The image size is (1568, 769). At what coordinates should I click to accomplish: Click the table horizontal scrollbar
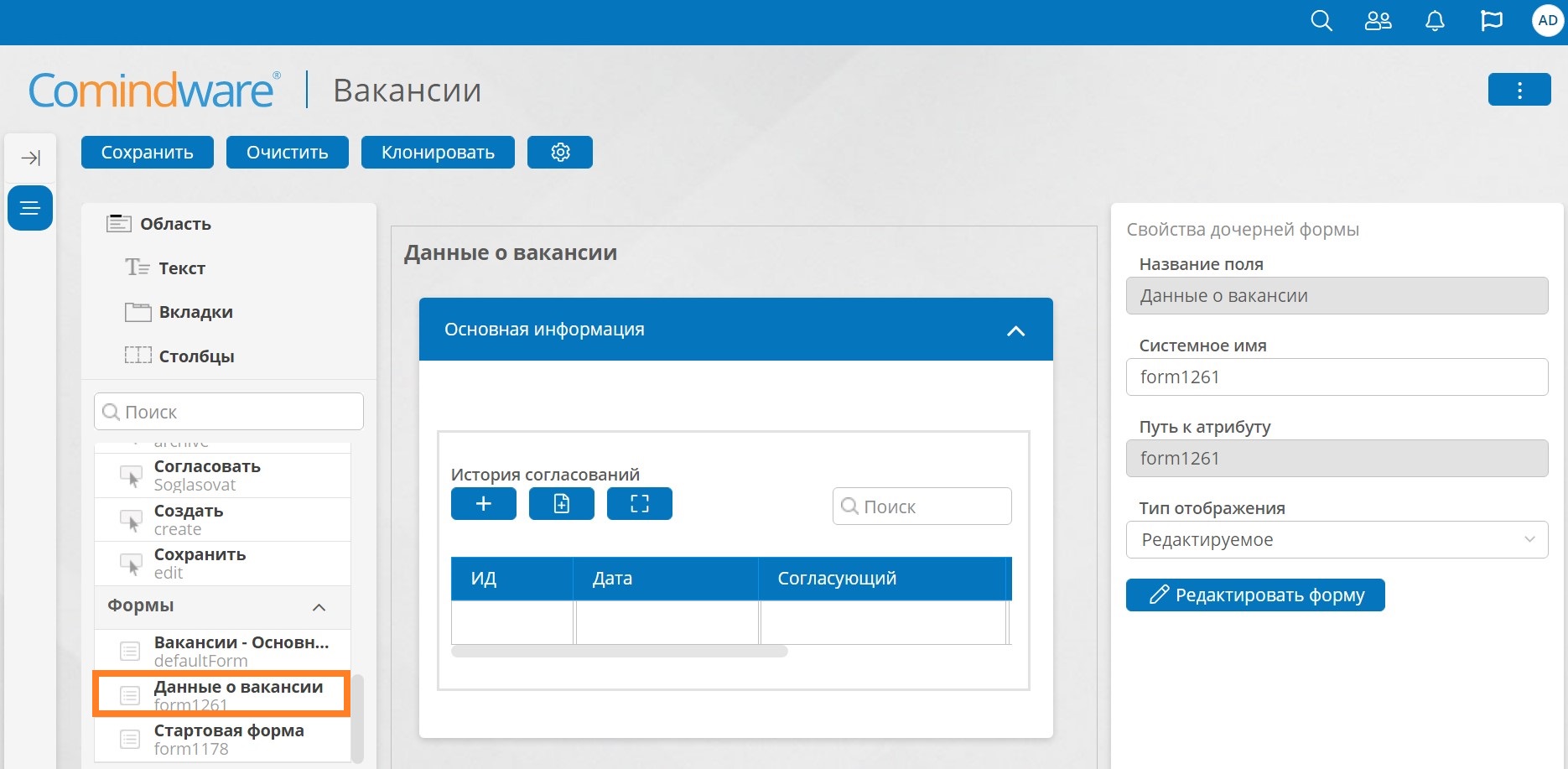[620, 652]
